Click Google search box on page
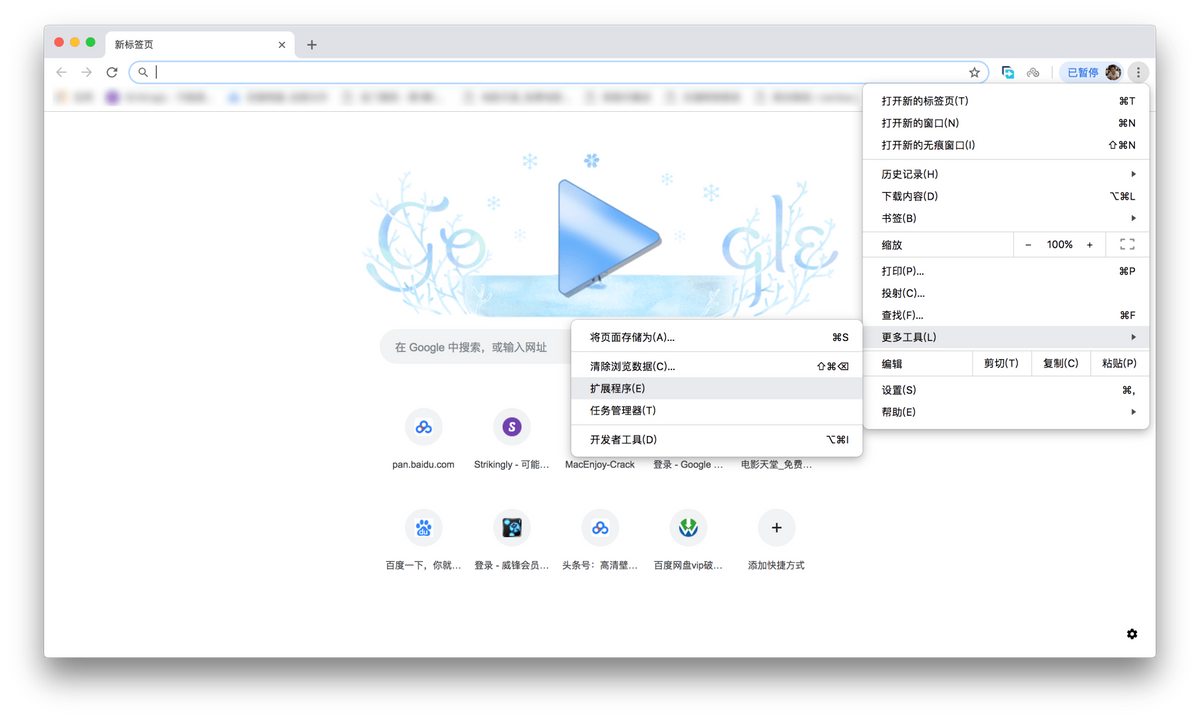Screen dimensions: 1200x721 [x=477, y=347]
